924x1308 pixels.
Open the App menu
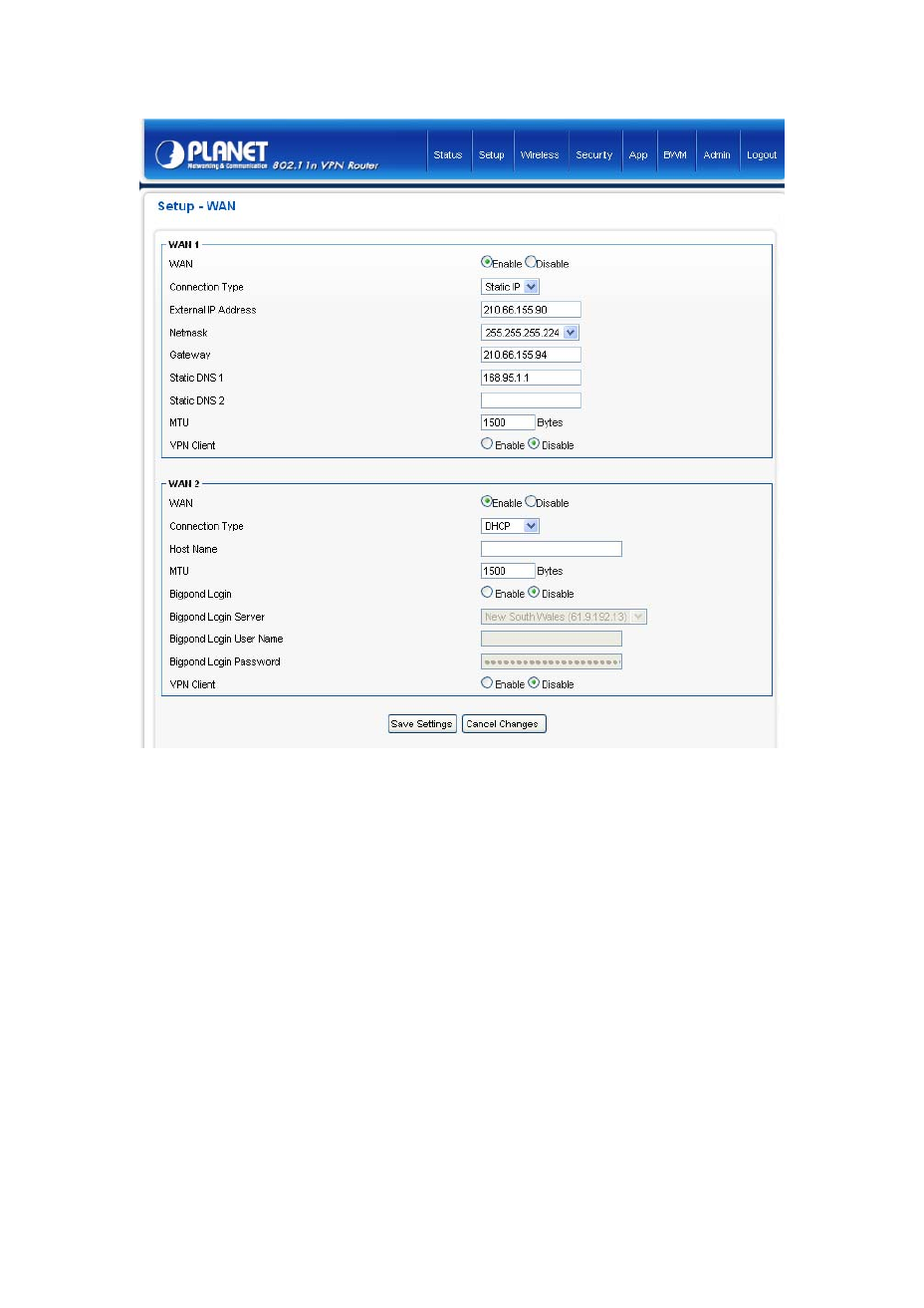(x=638, y=154)
